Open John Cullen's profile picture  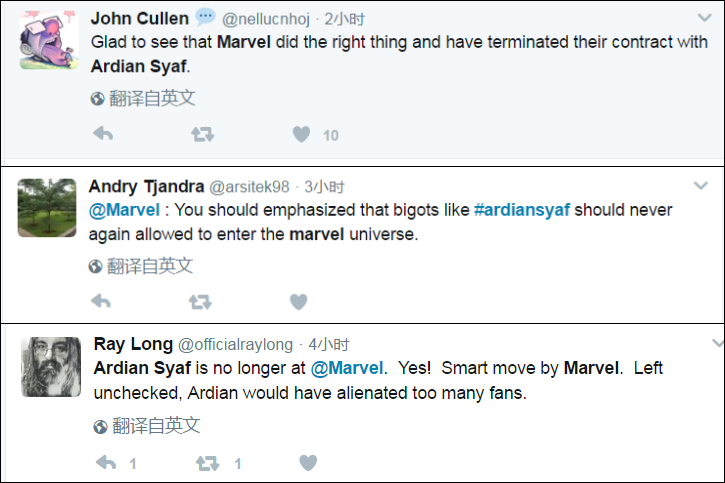point(48,41)
